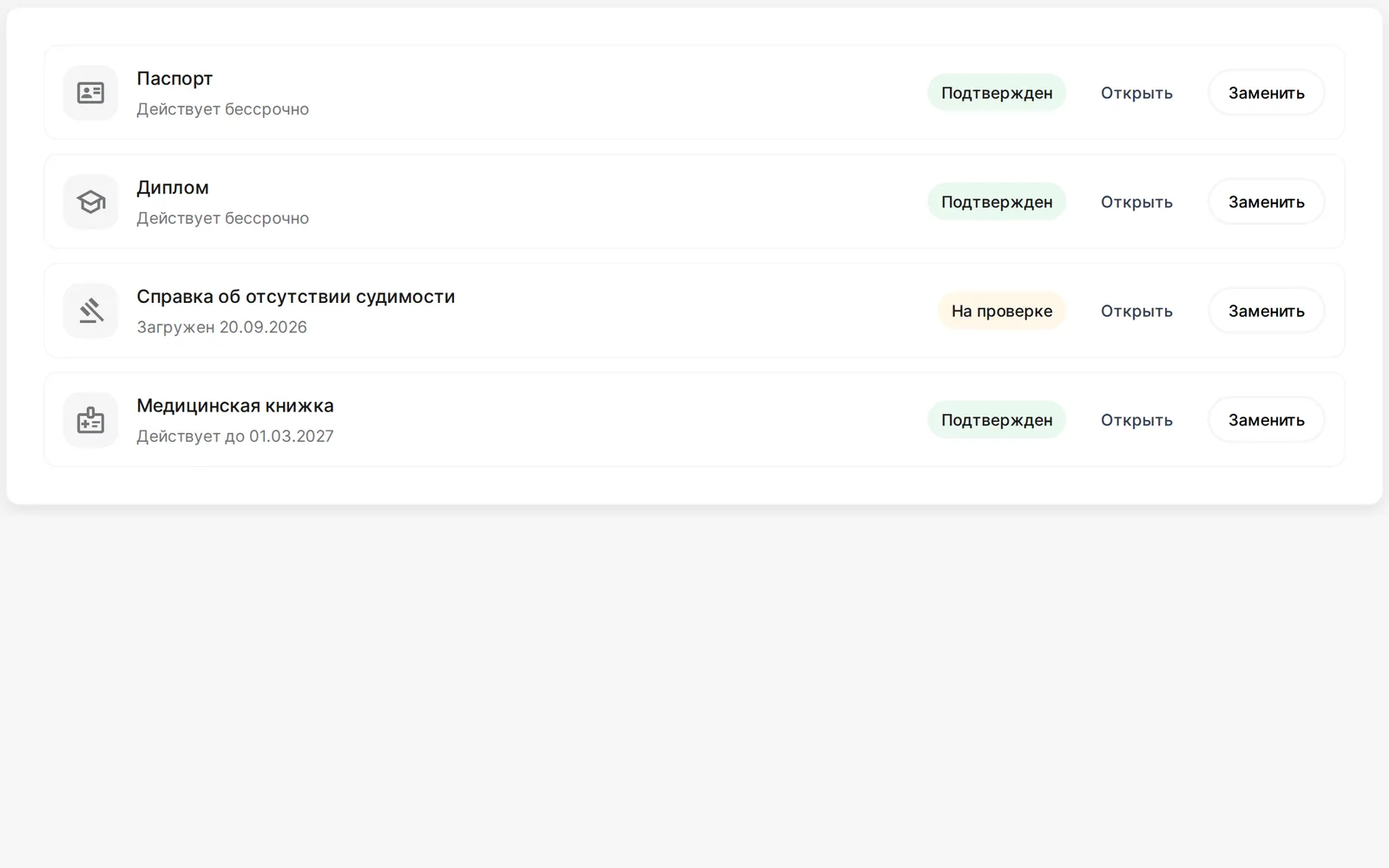Image resolution: width=1389 pixels, height=868 pixels.
Task: Replace the Медицинская книжка document
Action: coord(1266,420)
